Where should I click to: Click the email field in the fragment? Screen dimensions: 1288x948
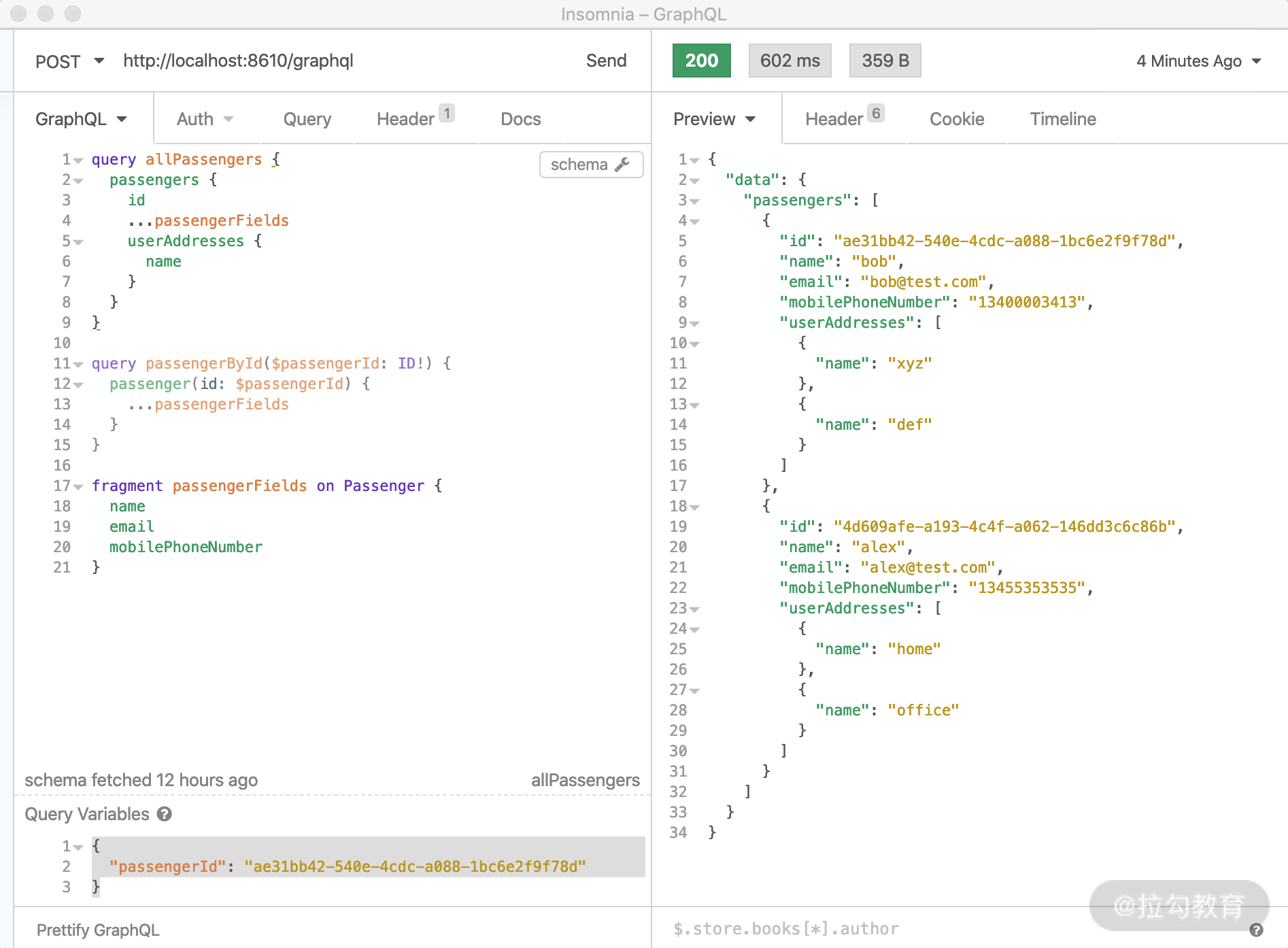coord(132,526)
